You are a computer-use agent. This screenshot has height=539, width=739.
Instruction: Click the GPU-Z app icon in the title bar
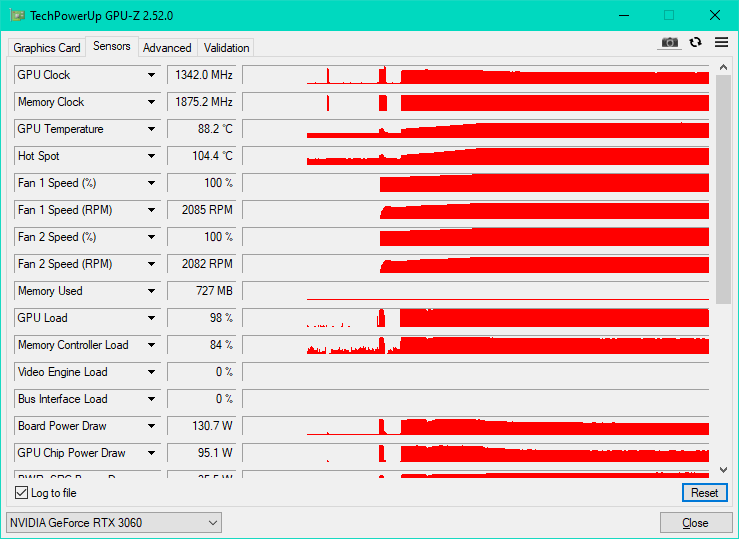[x=17, y=16]
